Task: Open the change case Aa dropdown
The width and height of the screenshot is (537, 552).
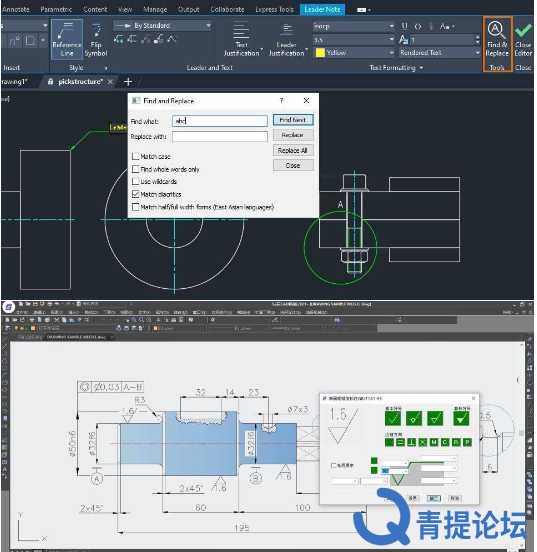Action: [x=447, y=26]
